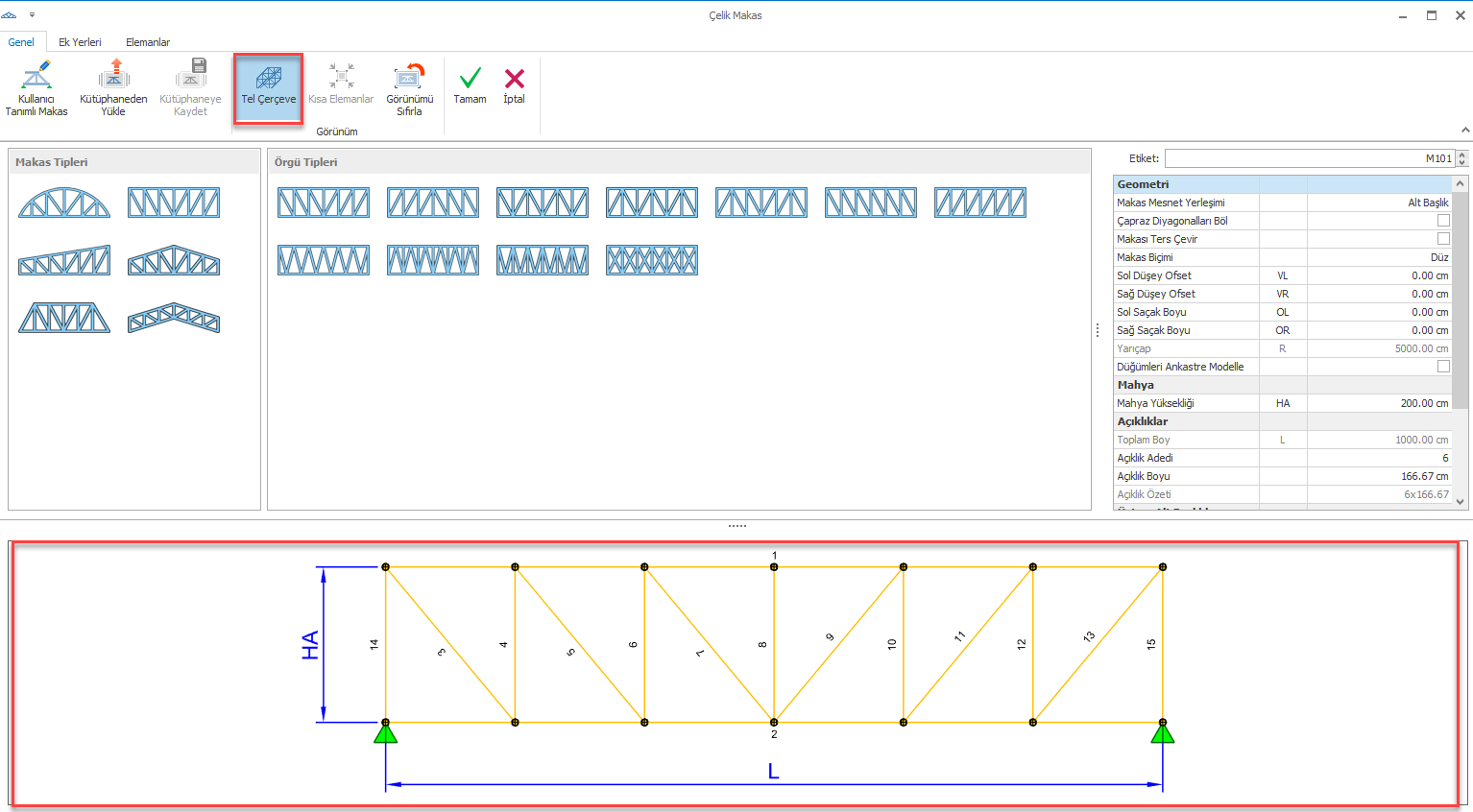
Task: Toggle Tel Çerçeve wireframe view
Action: point(269,88)
